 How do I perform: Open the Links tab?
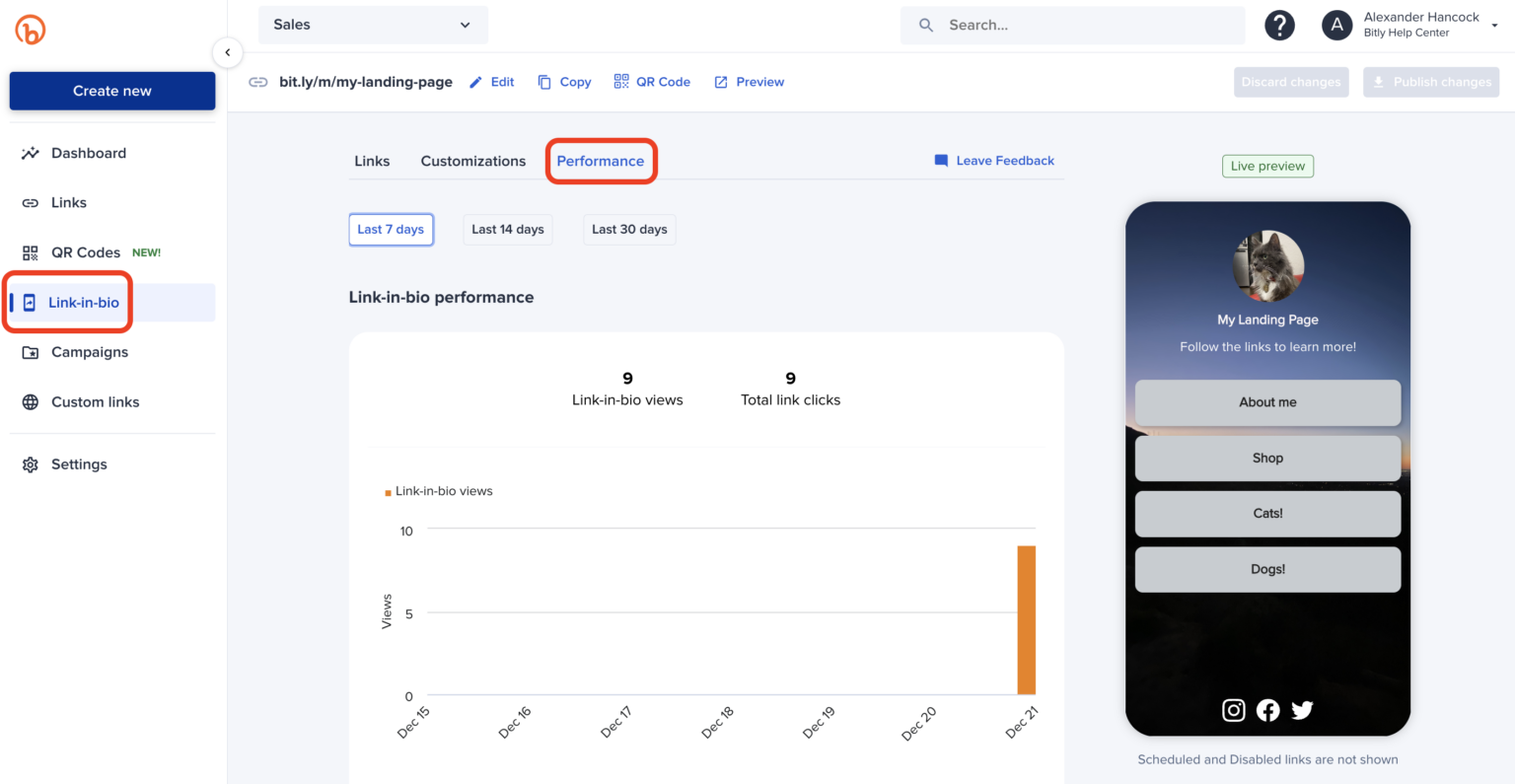372,161
